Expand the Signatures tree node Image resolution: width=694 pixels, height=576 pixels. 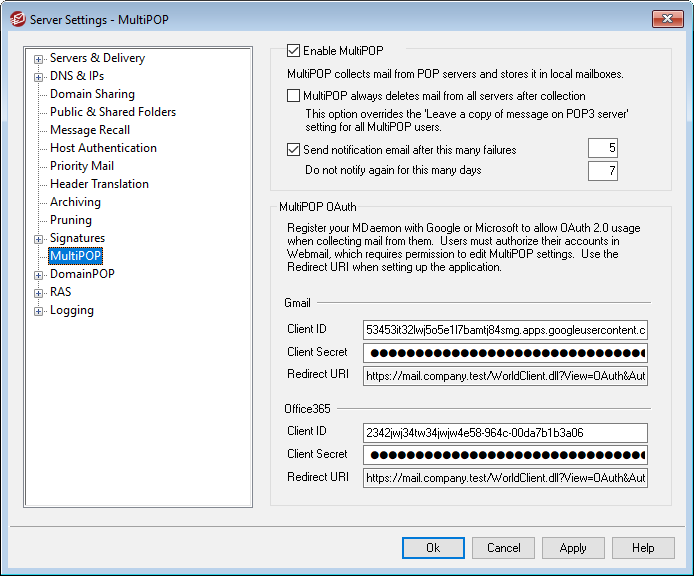[x=39, y=239]
